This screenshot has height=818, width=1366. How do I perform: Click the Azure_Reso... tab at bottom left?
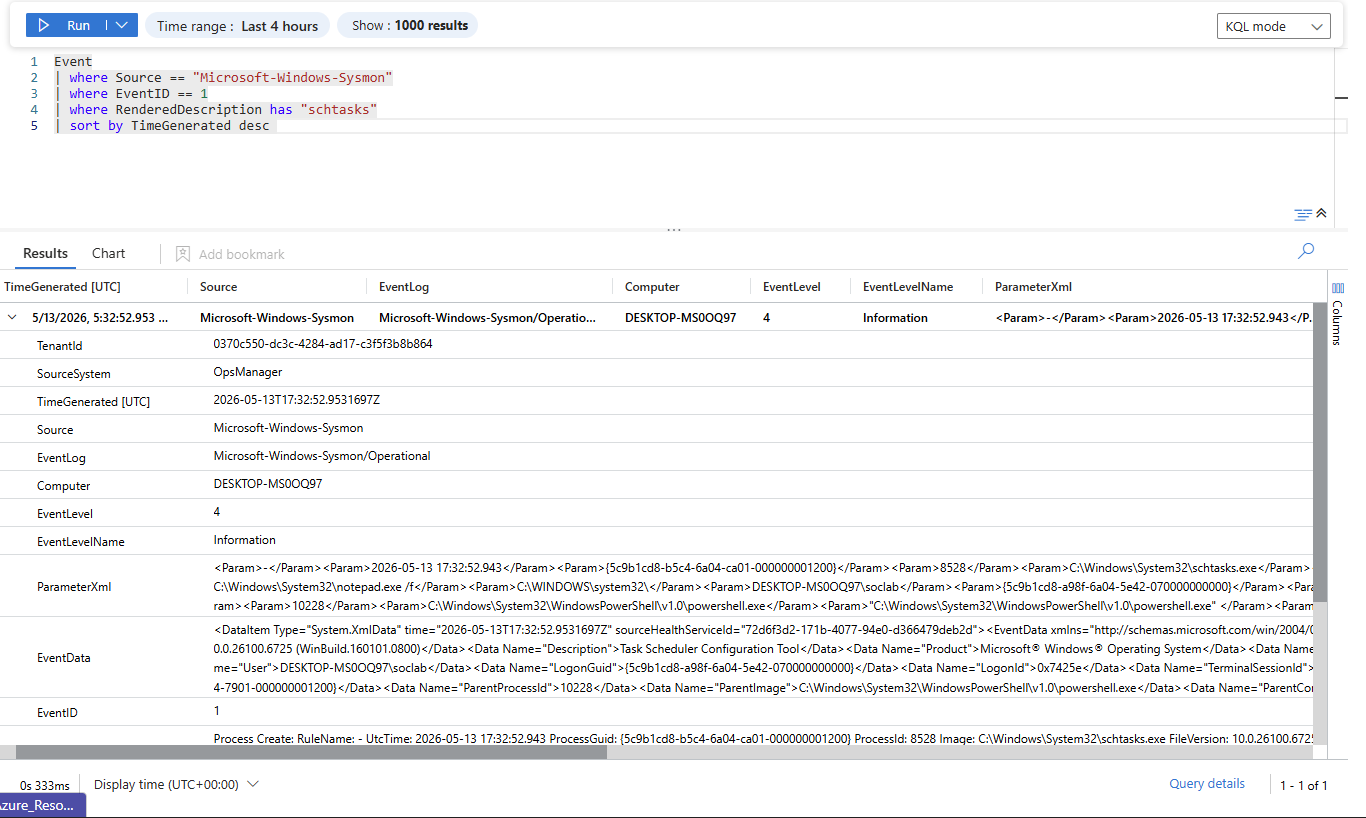pos(42,806)
